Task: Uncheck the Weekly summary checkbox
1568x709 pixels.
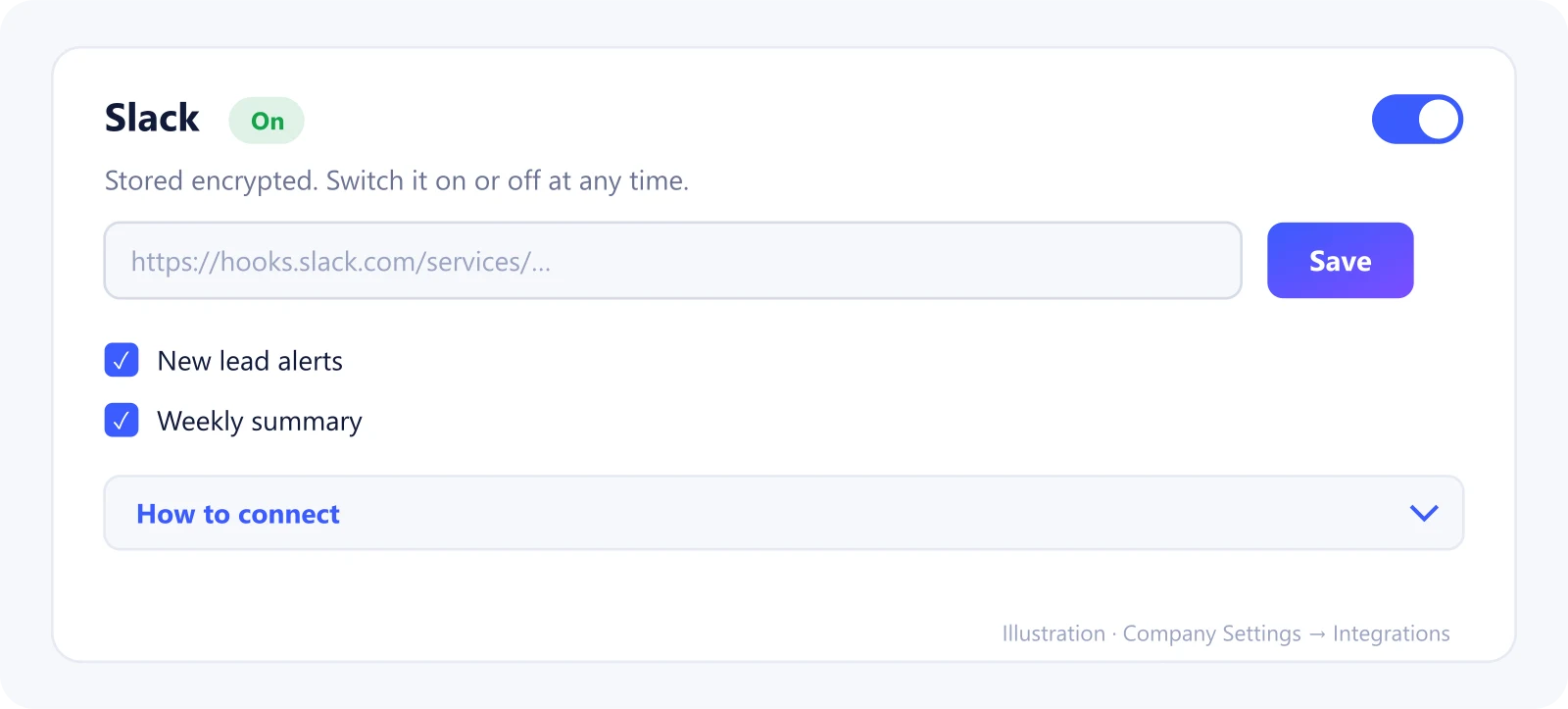Action: click(122, 420)
